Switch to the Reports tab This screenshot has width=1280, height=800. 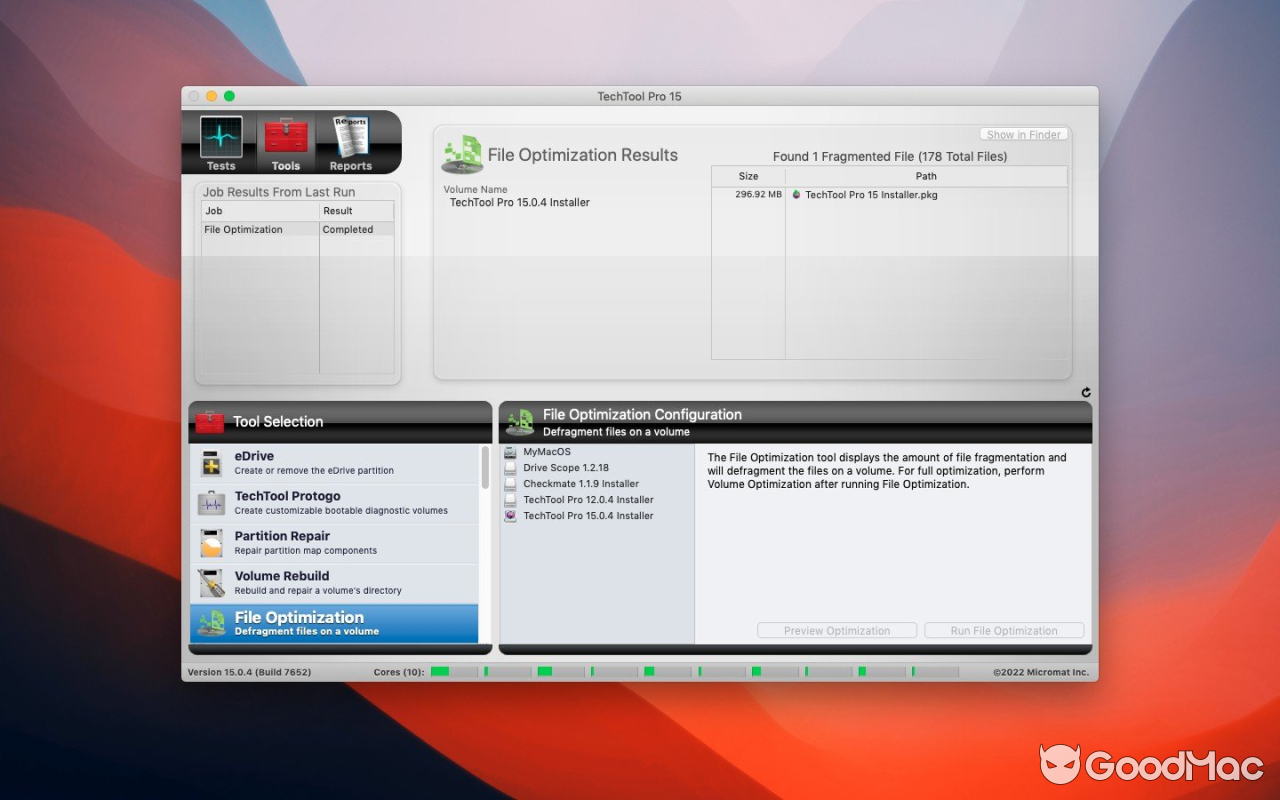pos(350,143)
